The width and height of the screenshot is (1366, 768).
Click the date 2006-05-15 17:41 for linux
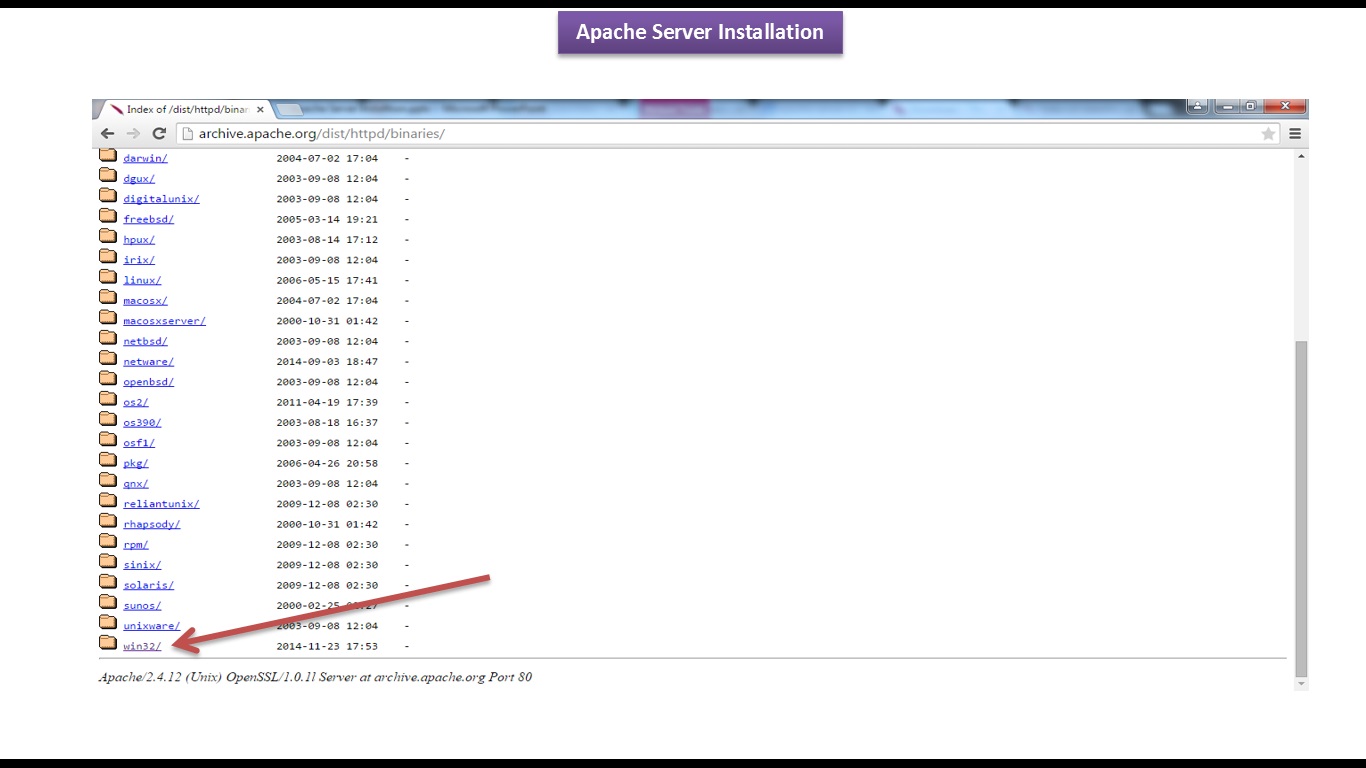[327, 280]
